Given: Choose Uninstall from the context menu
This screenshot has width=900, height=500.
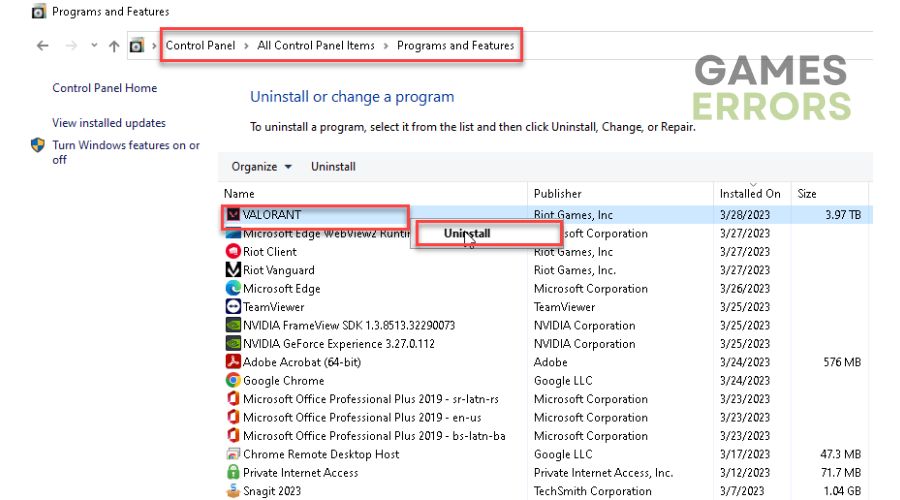Looking at the screenshot, I should 467,233.
